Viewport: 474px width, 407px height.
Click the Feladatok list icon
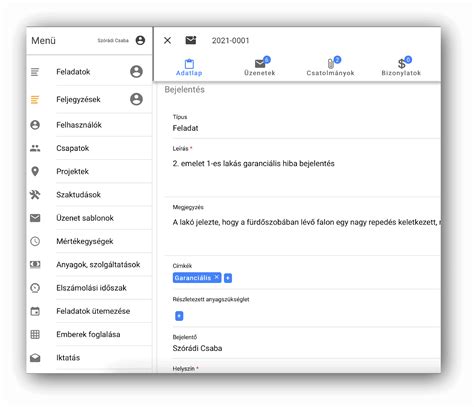35,72
